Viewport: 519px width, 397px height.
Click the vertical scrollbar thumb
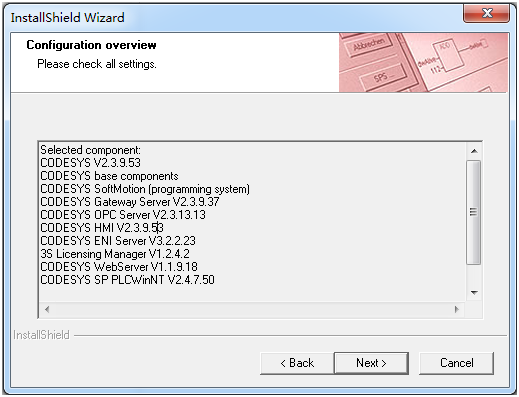point(474,212)
